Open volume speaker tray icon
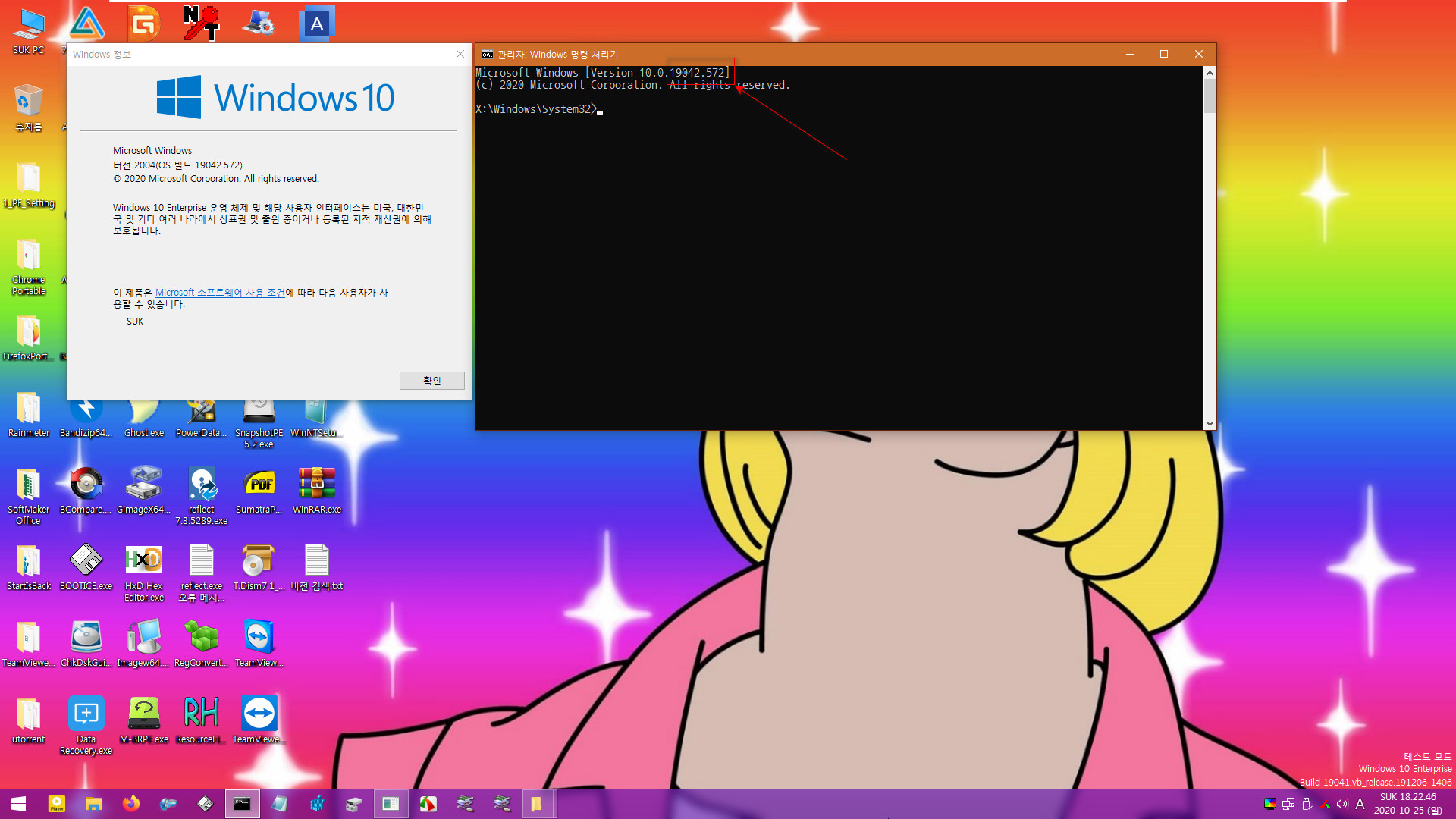 1342,804
